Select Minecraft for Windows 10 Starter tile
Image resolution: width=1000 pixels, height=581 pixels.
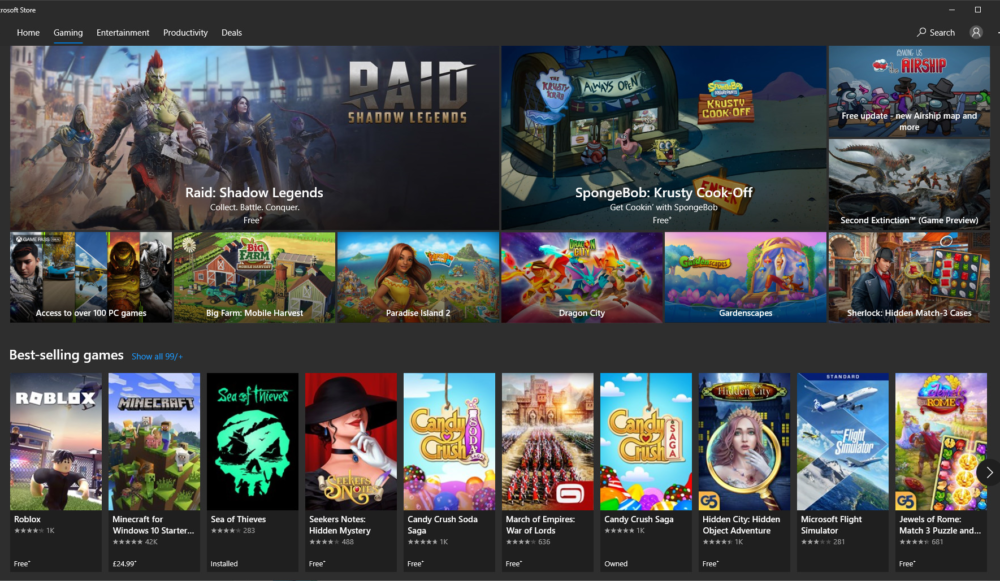[154, 472]
